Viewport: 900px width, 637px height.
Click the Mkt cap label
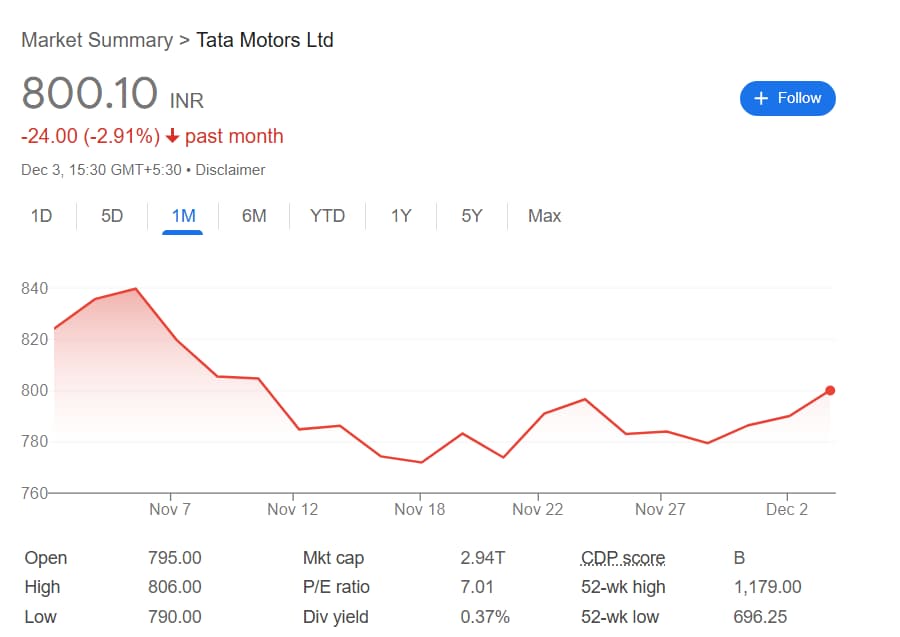pyautogui.click(x=333, y=558)
